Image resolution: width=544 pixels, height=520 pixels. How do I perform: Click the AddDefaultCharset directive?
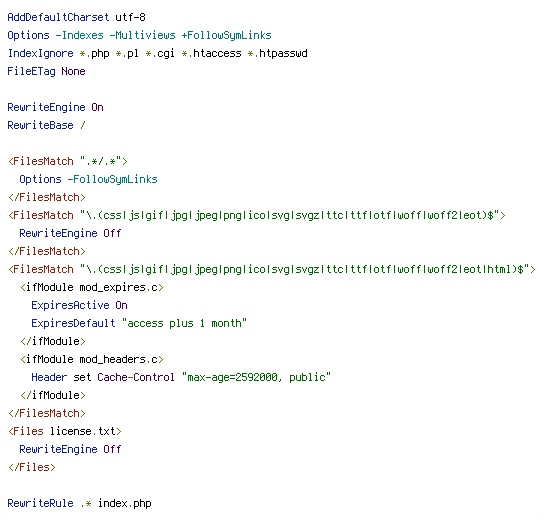58,17
